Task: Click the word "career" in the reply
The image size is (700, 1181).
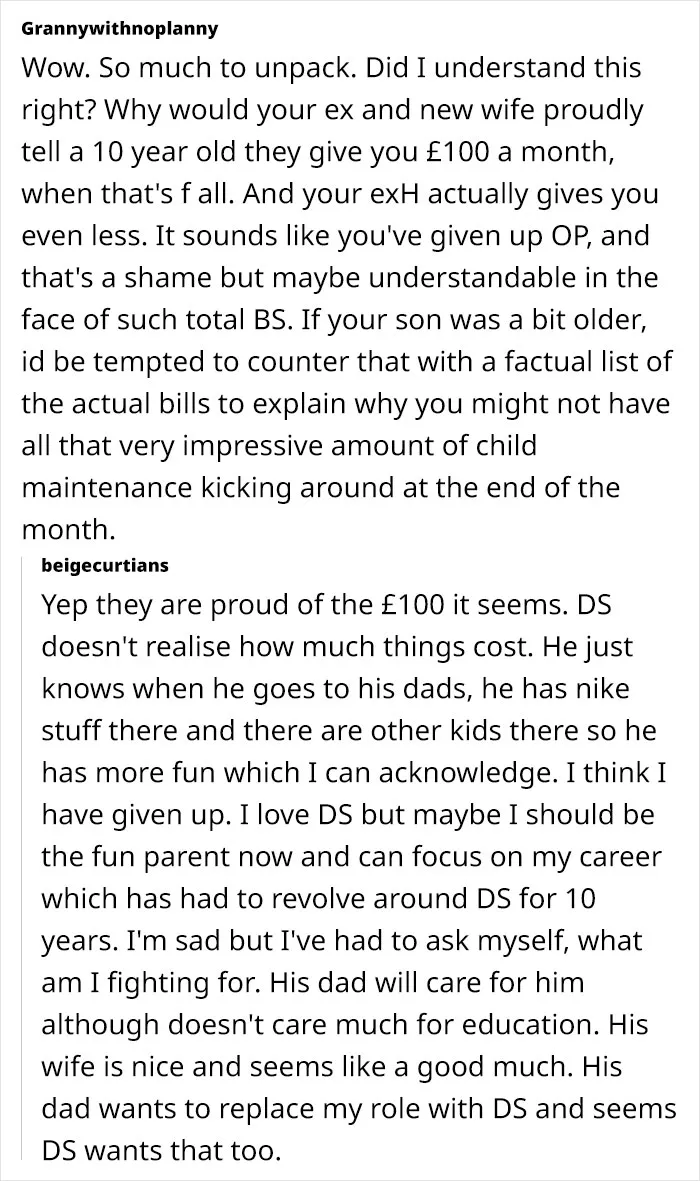Action: tap(616, 858)
